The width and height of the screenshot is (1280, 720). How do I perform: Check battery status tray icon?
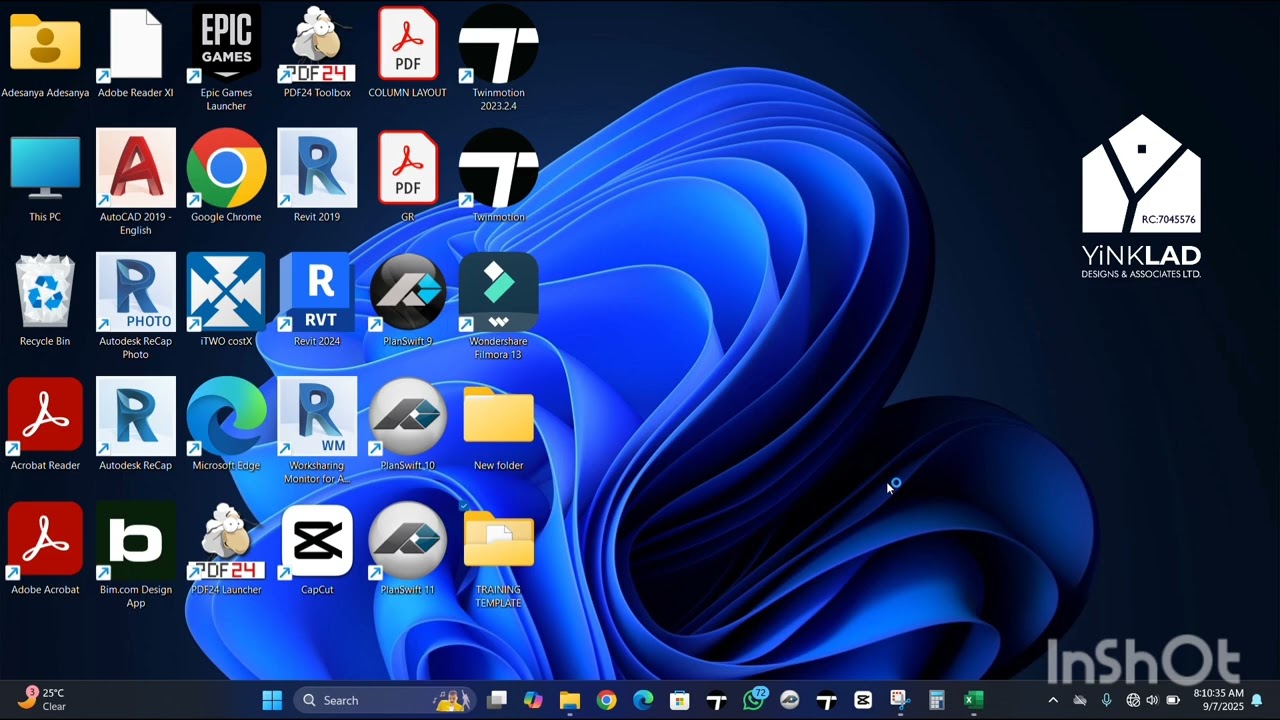point(1173,700)
